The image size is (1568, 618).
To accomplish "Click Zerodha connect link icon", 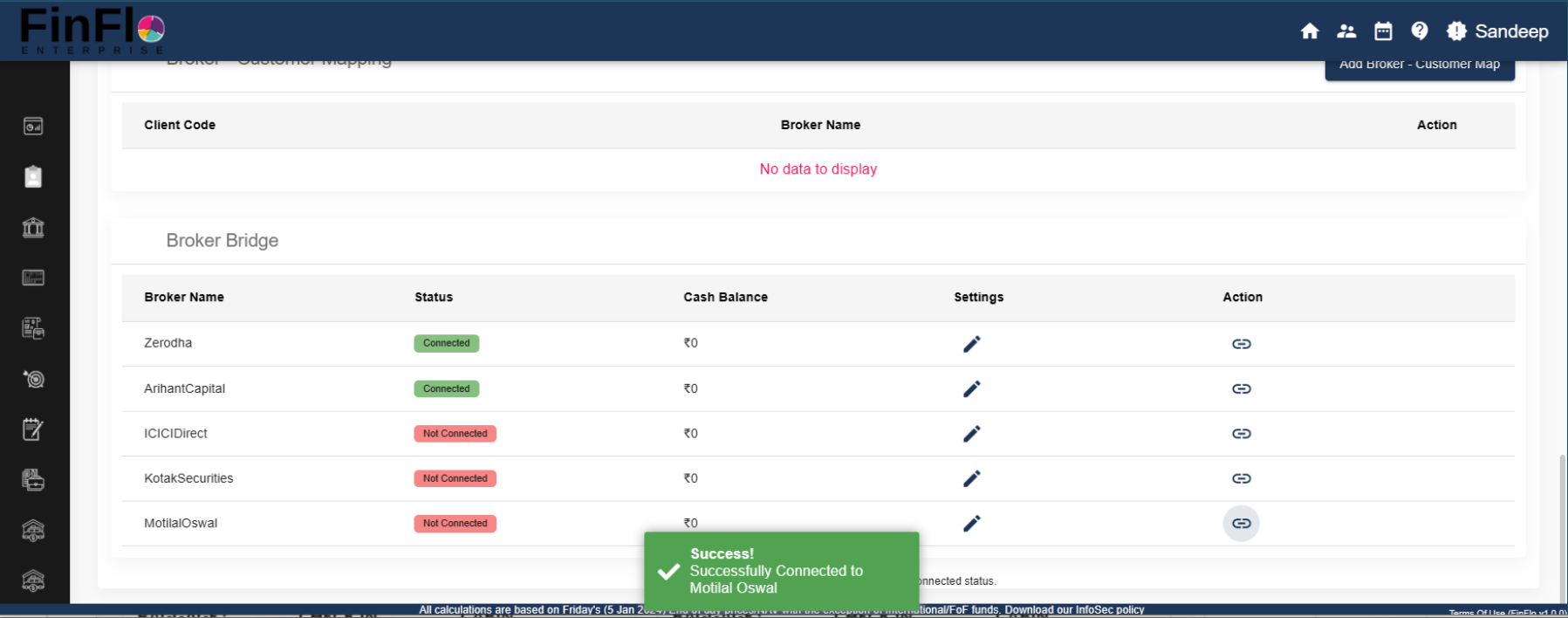I will (1242, 344).
